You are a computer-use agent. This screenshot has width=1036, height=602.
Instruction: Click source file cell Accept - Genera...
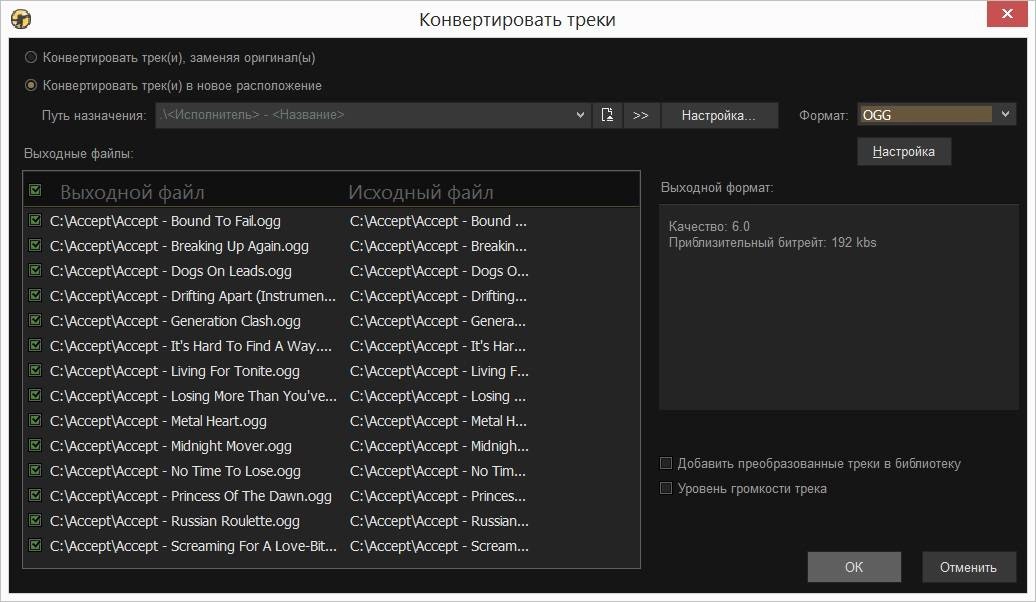pyautogui.click(x=438, y=321)
